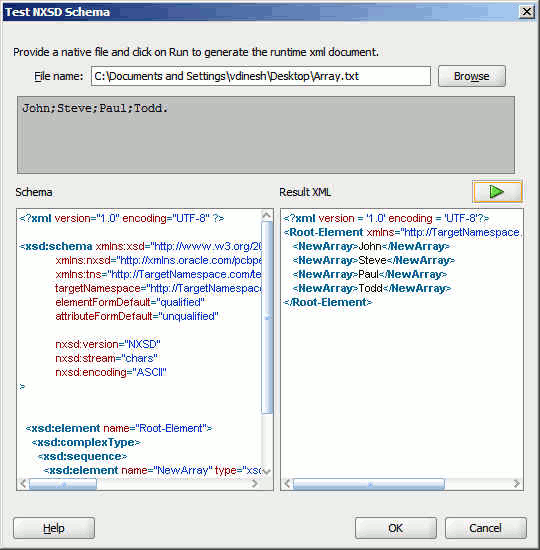This screenshot has width=540, height=550.
Task: Click the Schema horizontal scrollbar thumb
Action: point(63,484)
